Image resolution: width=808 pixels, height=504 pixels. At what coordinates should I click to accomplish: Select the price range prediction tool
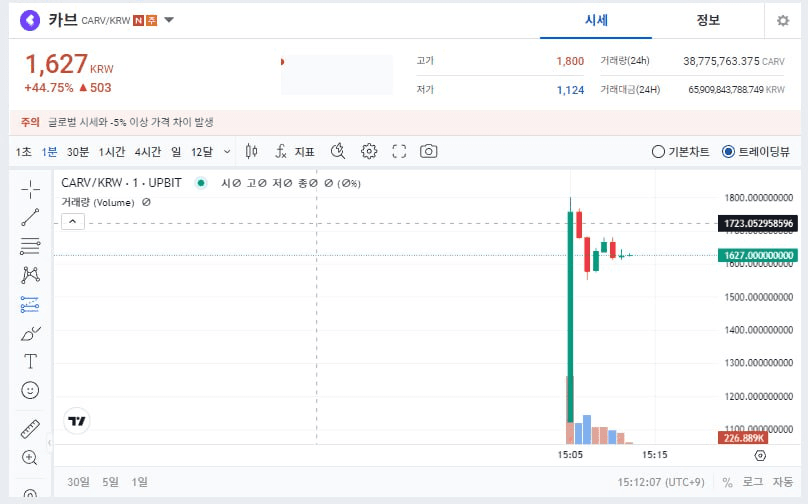30,304
